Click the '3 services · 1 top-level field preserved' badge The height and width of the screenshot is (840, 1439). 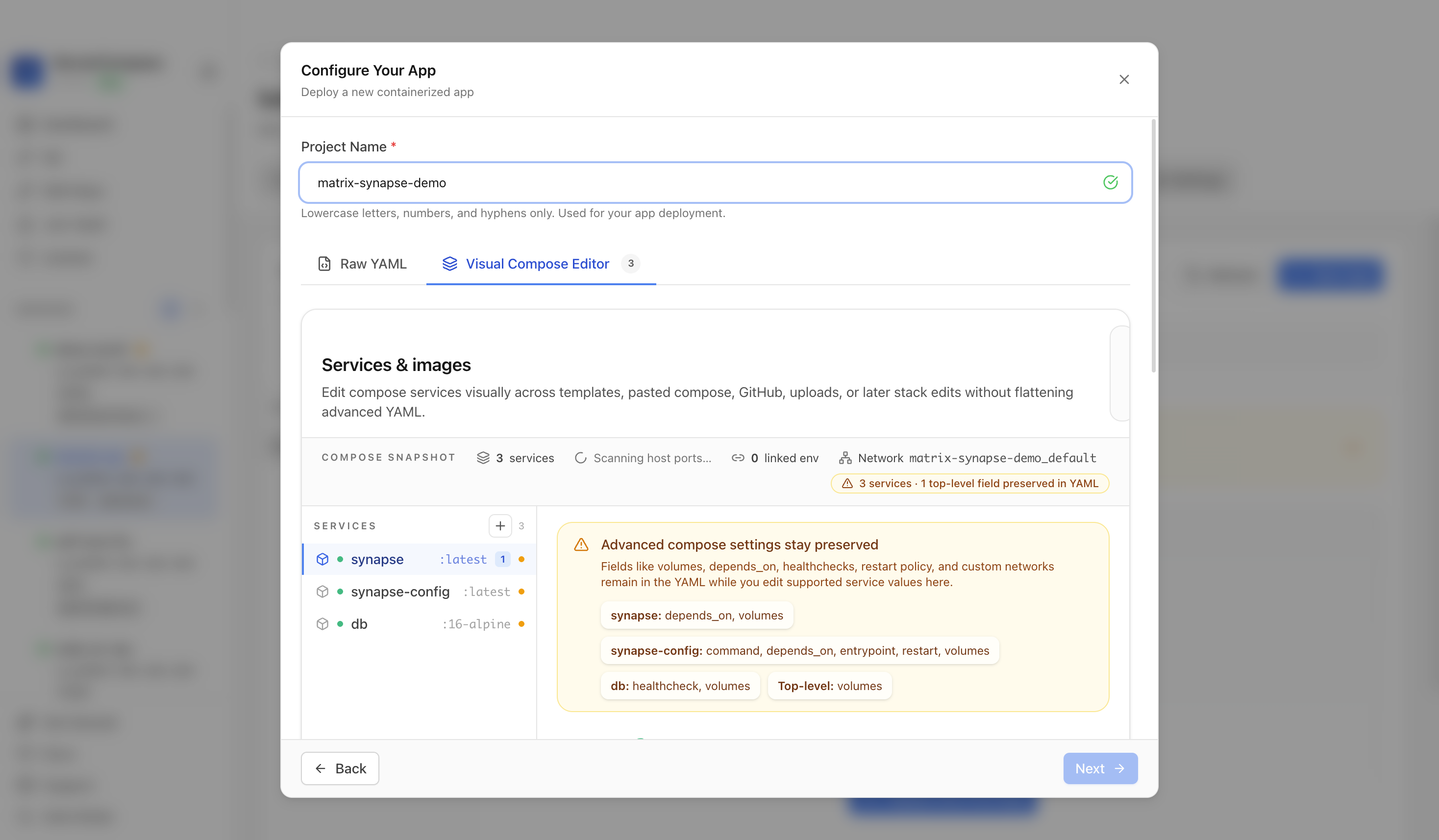tap(969, 483)
